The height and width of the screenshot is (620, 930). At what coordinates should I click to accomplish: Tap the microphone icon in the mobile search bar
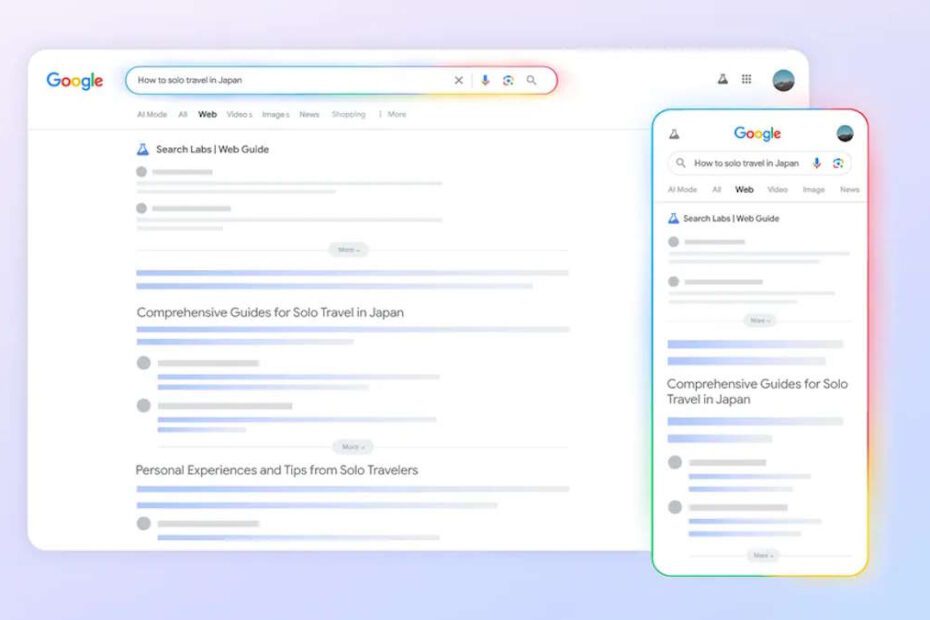click(x=816, y=163)
